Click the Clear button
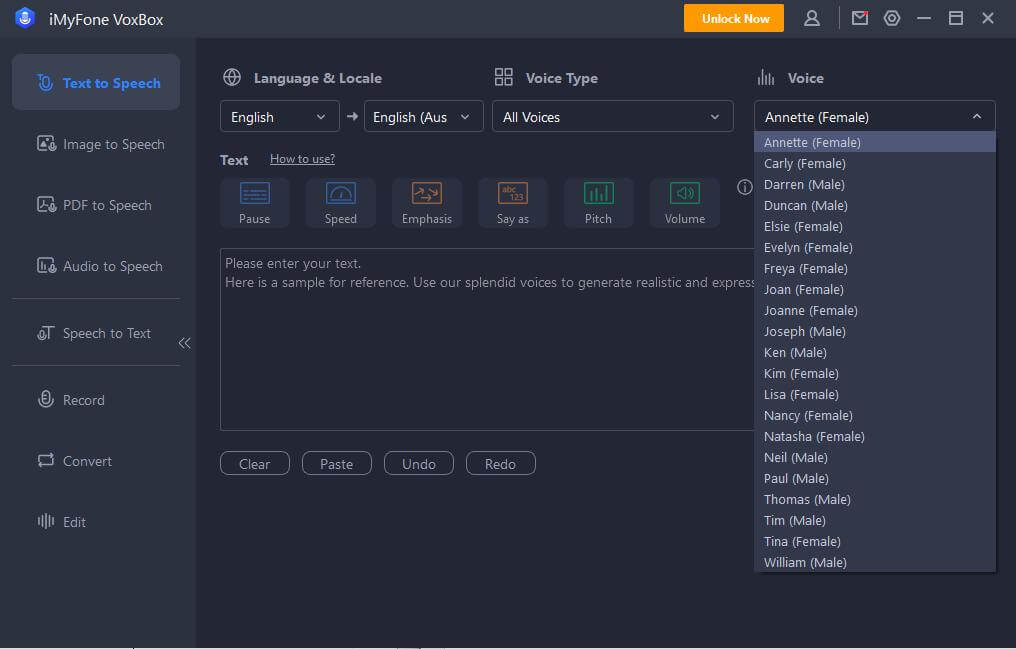Image resolution: width=1016 pixels, height=649 pixels. (255, 464)
